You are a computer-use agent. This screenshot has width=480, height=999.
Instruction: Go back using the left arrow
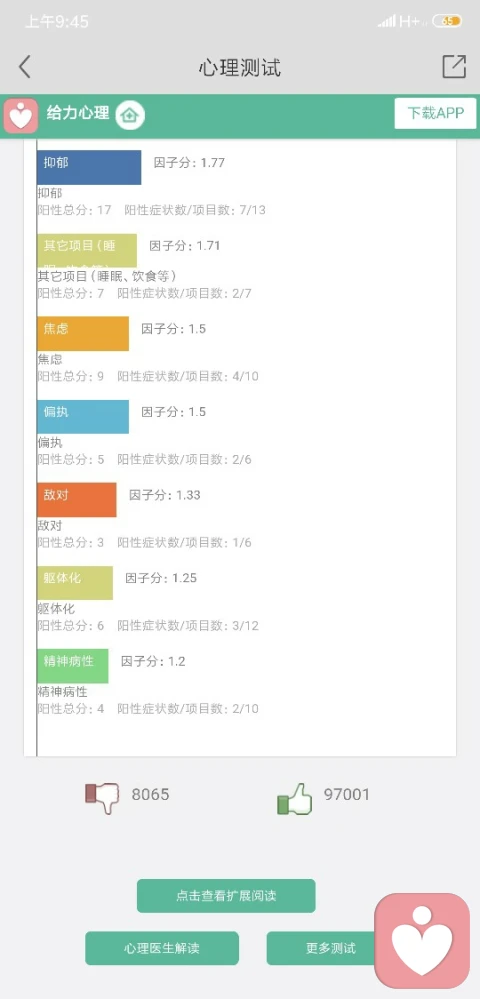[x=24, y=66]
